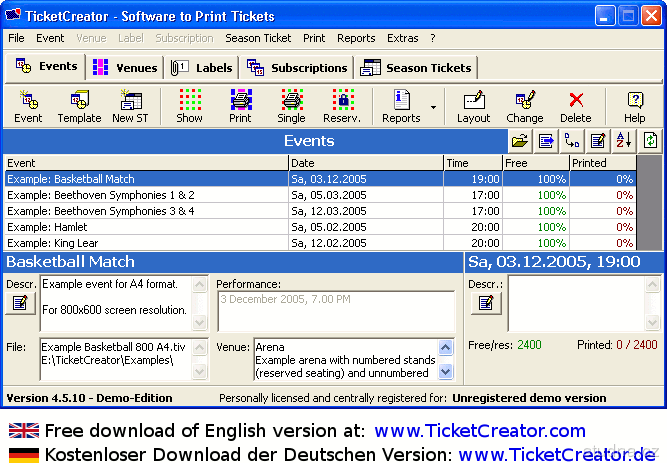
Task: Click the Print tickets toolbar icon
Action: click(240, 105)
